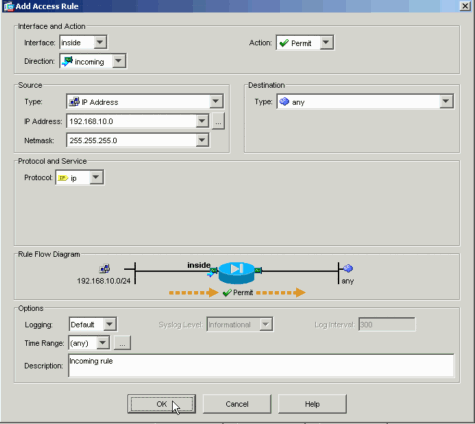Click the firewall device icon in the flow diagram
Image resolution: width=475 pixels, height=424 pixels.
(237, 272)
